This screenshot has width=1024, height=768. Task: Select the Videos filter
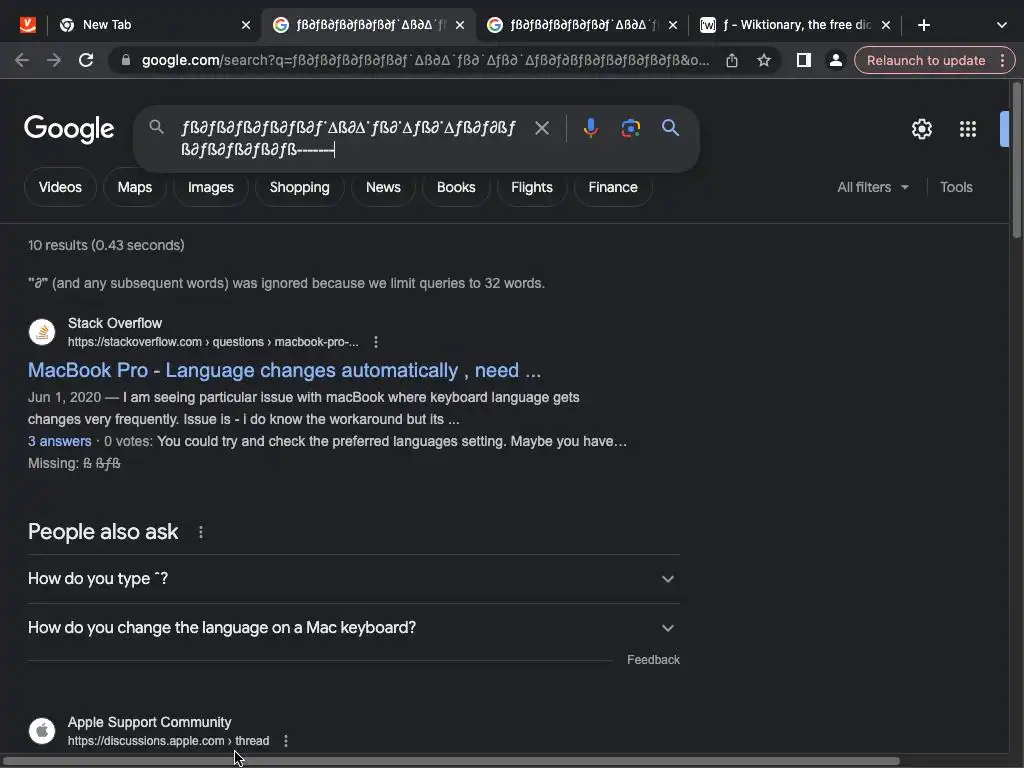(x=60, y=187)
